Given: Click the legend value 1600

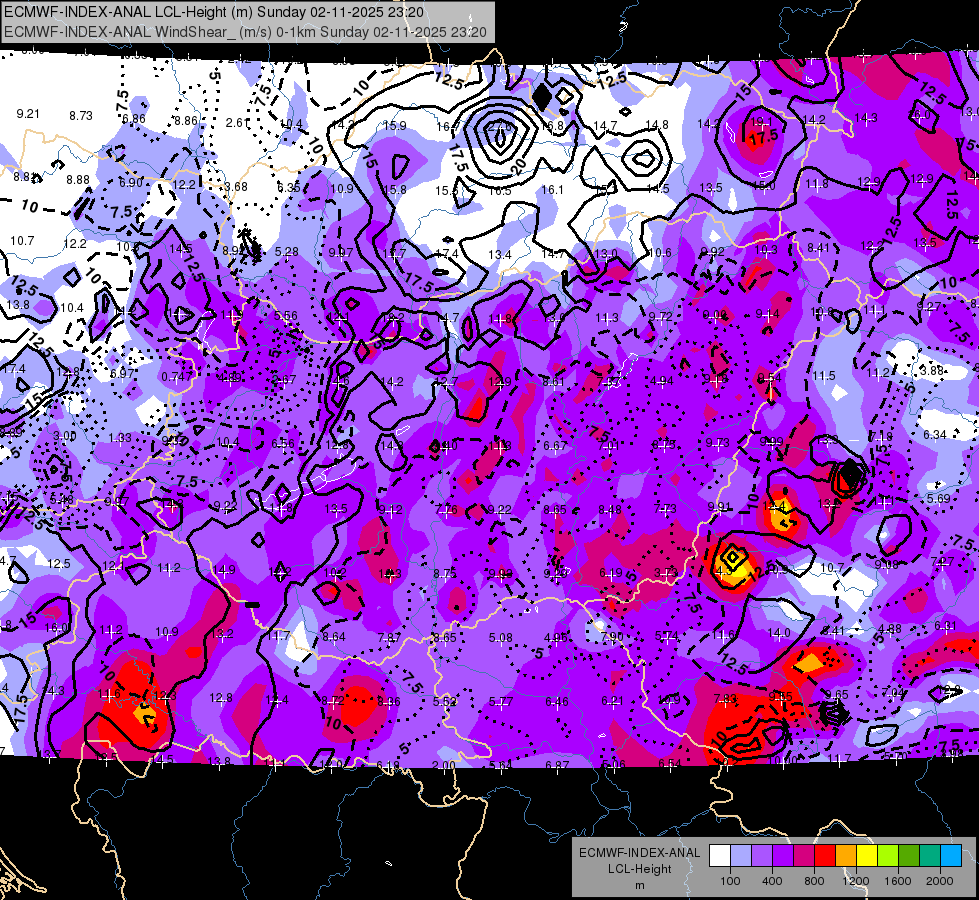Looking at the screenshot, I should pyautogui.click(x=898, y=881).
